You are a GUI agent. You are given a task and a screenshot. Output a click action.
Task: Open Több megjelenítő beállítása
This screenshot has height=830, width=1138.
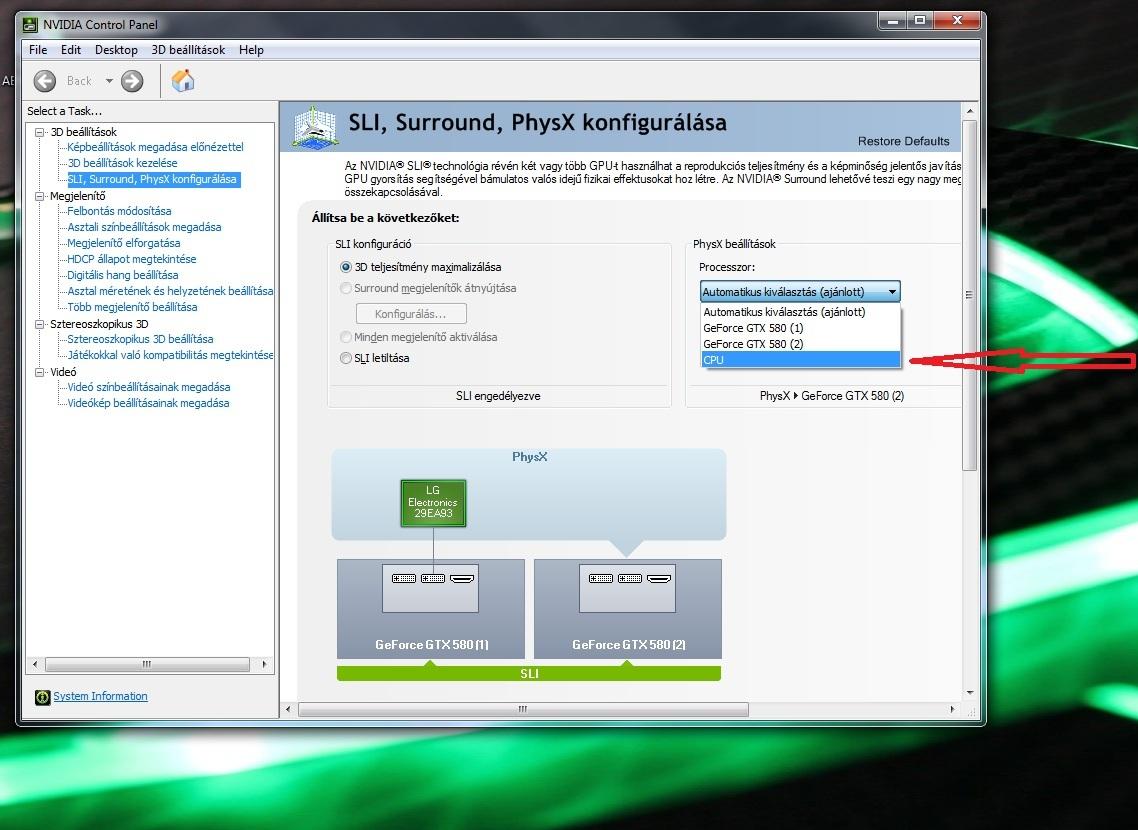[x=132, y=307]
